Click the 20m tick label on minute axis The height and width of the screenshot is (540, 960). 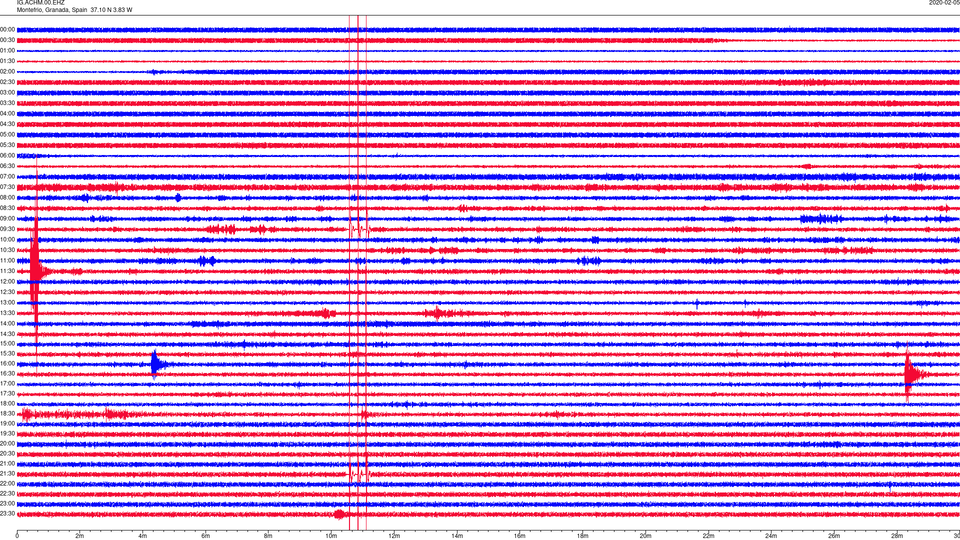(645, 536)
